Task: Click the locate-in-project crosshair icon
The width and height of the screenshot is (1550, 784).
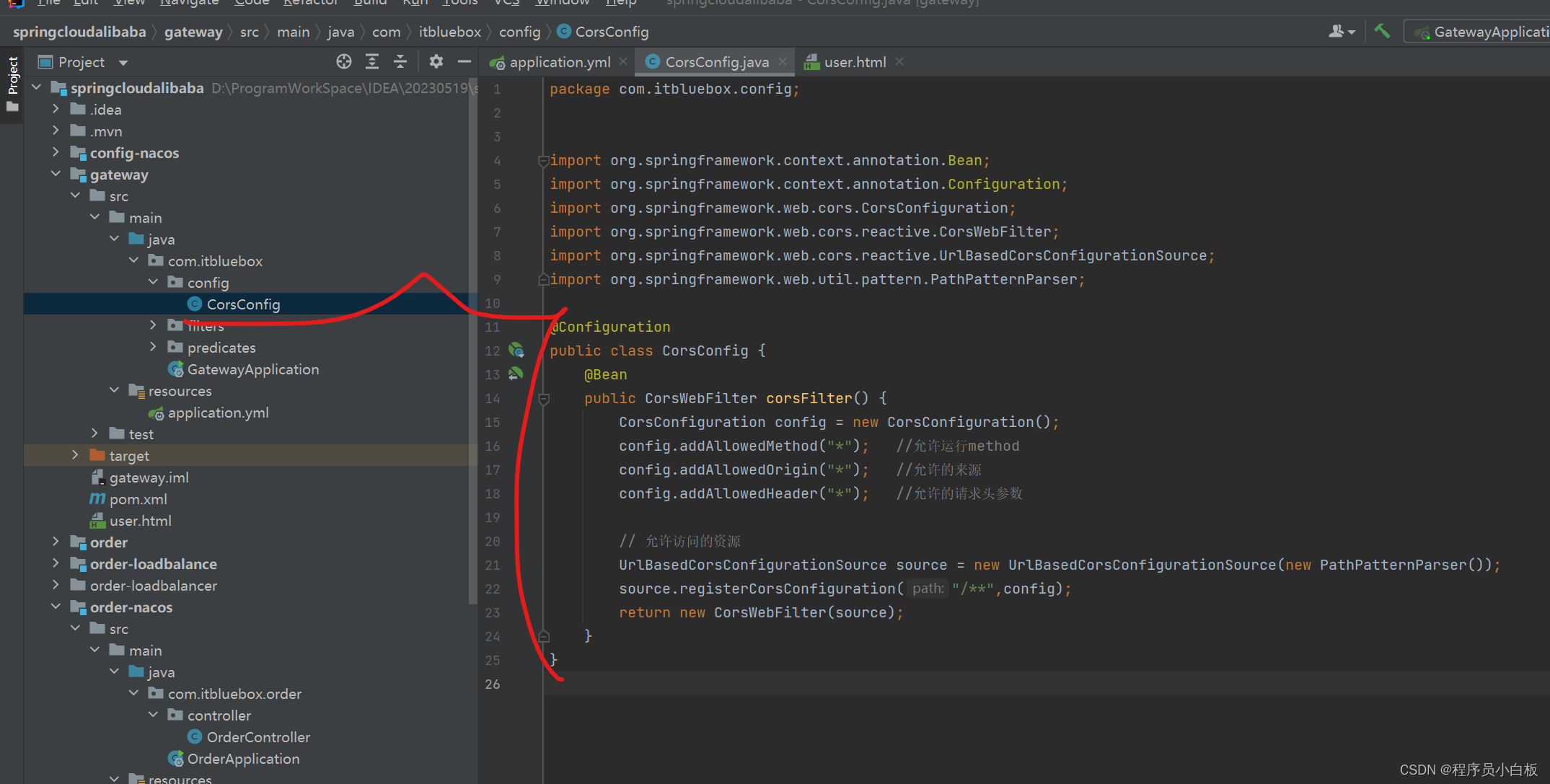Action: tap(344, 62)
